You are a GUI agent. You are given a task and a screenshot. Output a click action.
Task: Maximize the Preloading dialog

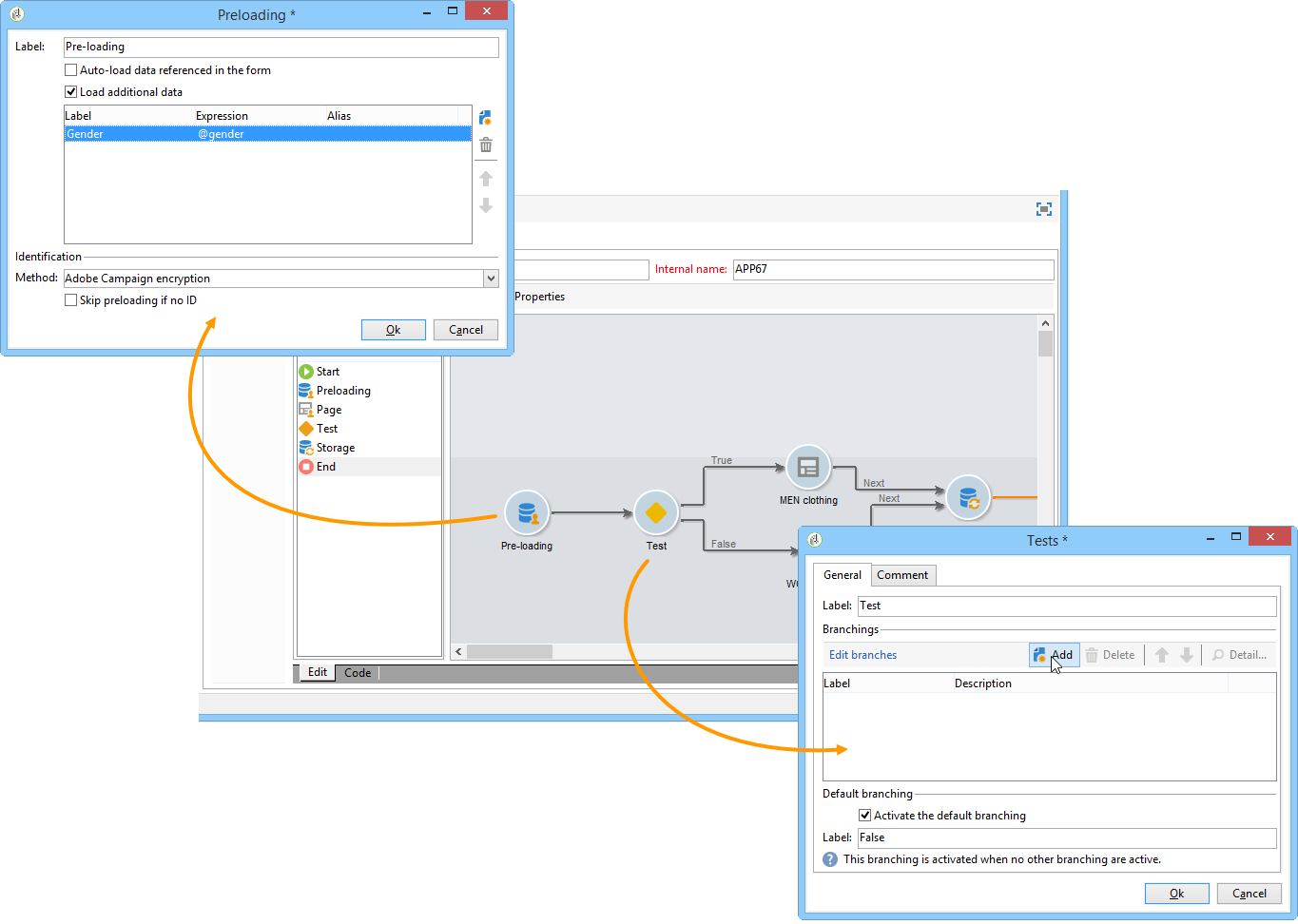[x=453, y=12]
